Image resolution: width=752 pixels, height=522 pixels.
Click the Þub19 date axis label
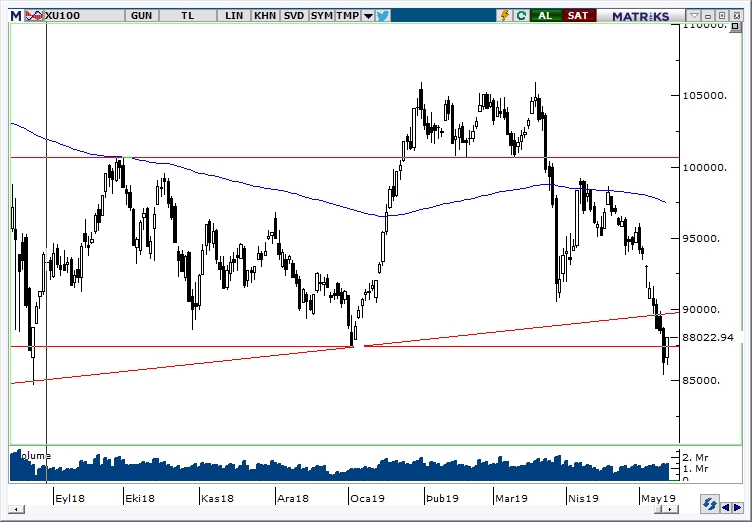442,498
